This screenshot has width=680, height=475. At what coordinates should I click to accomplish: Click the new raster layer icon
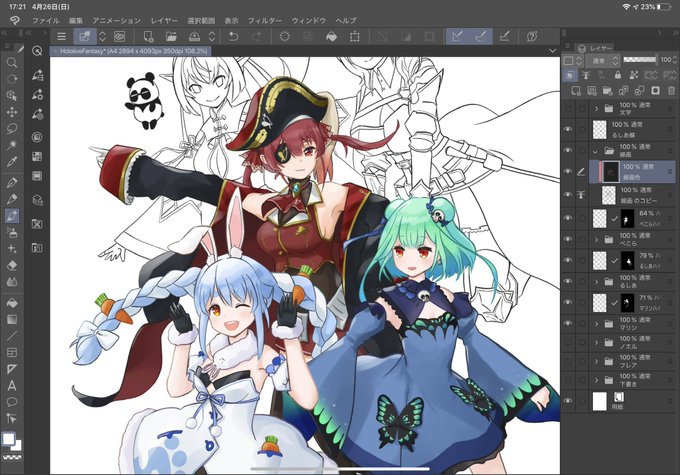(x=575, y=90)
